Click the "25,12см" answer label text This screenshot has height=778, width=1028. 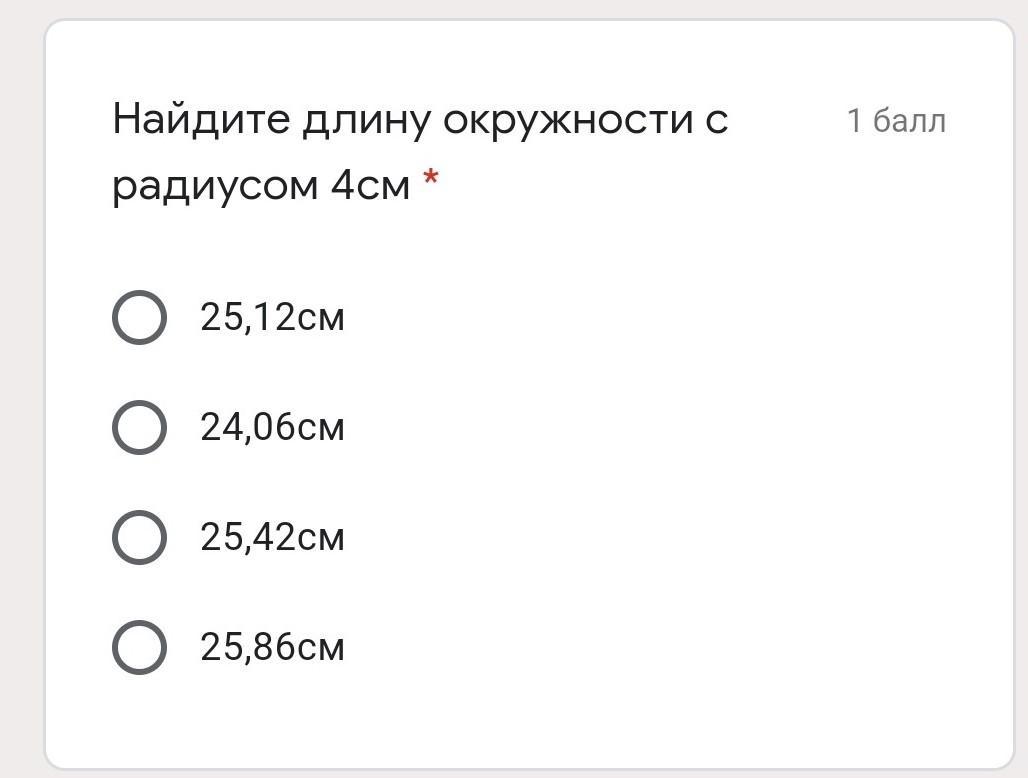(x=272, y=317)
